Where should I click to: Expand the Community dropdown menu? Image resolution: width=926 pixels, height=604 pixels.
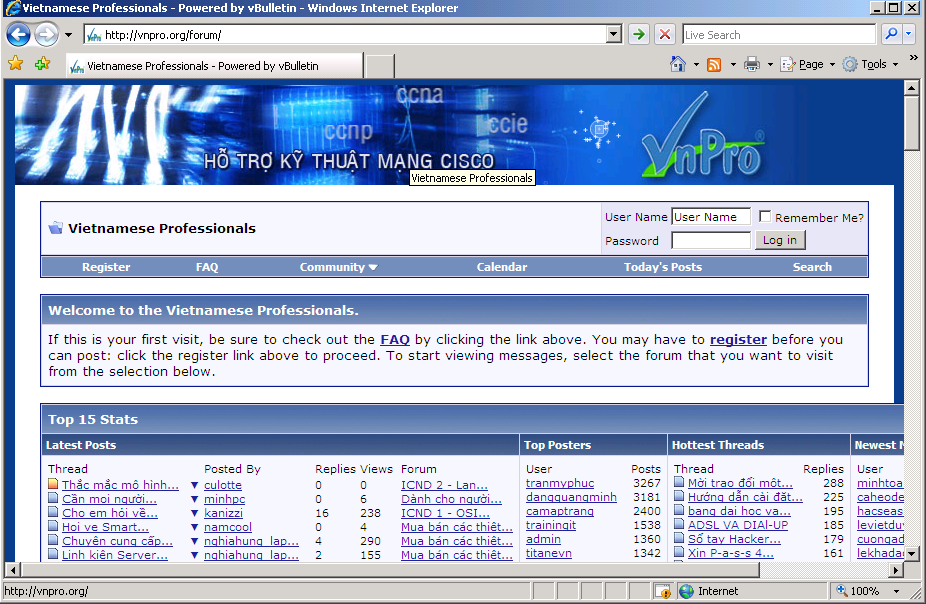338,267
